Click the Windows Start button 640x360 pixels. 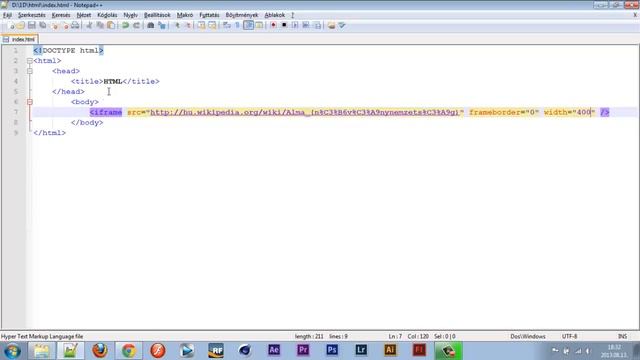[12, 351]
